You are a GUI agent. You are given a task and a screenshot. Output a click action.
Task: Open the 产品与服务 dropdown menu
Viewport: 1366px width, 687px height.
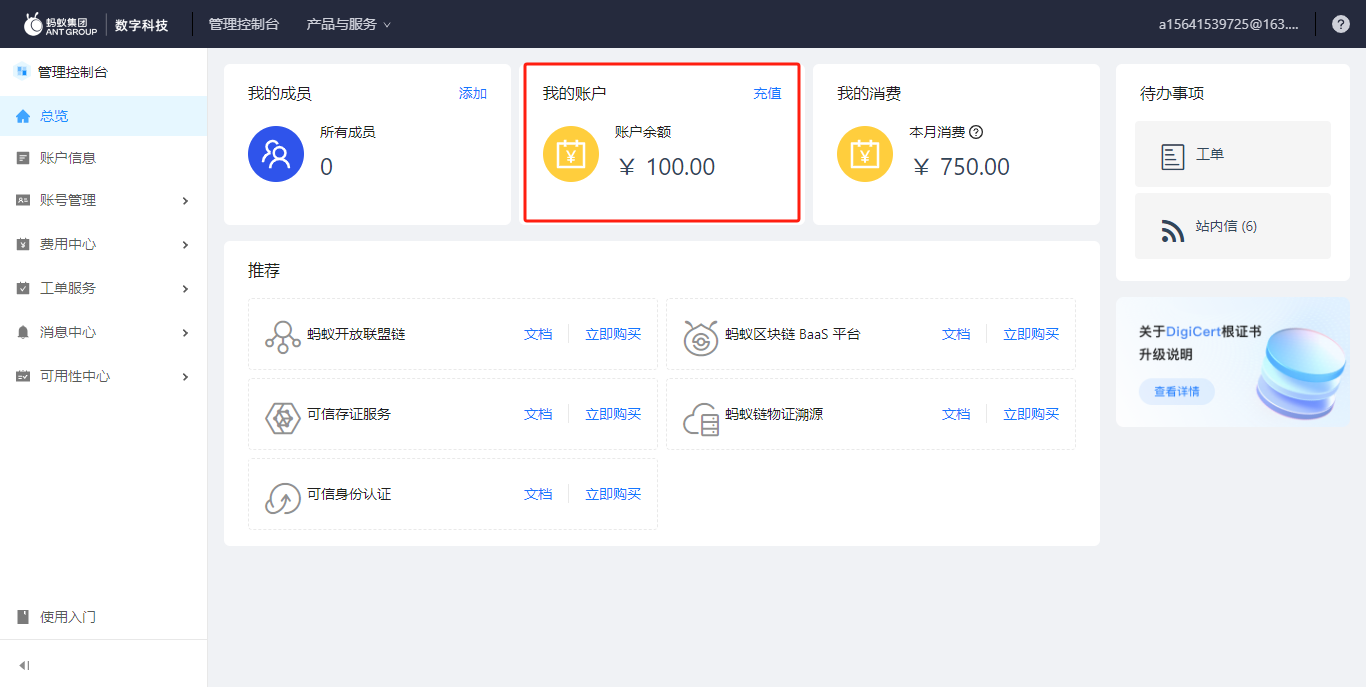pyautogui.click(x=348, y=24)
